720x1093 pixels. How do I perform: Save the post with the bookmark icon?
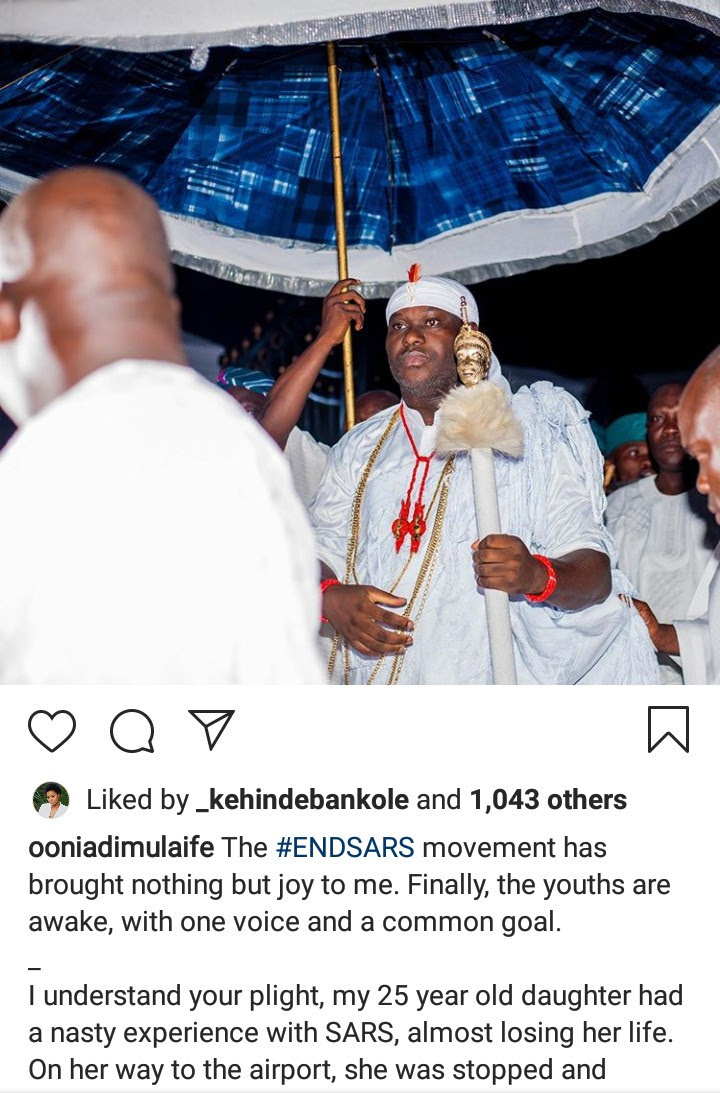(668, 730)
